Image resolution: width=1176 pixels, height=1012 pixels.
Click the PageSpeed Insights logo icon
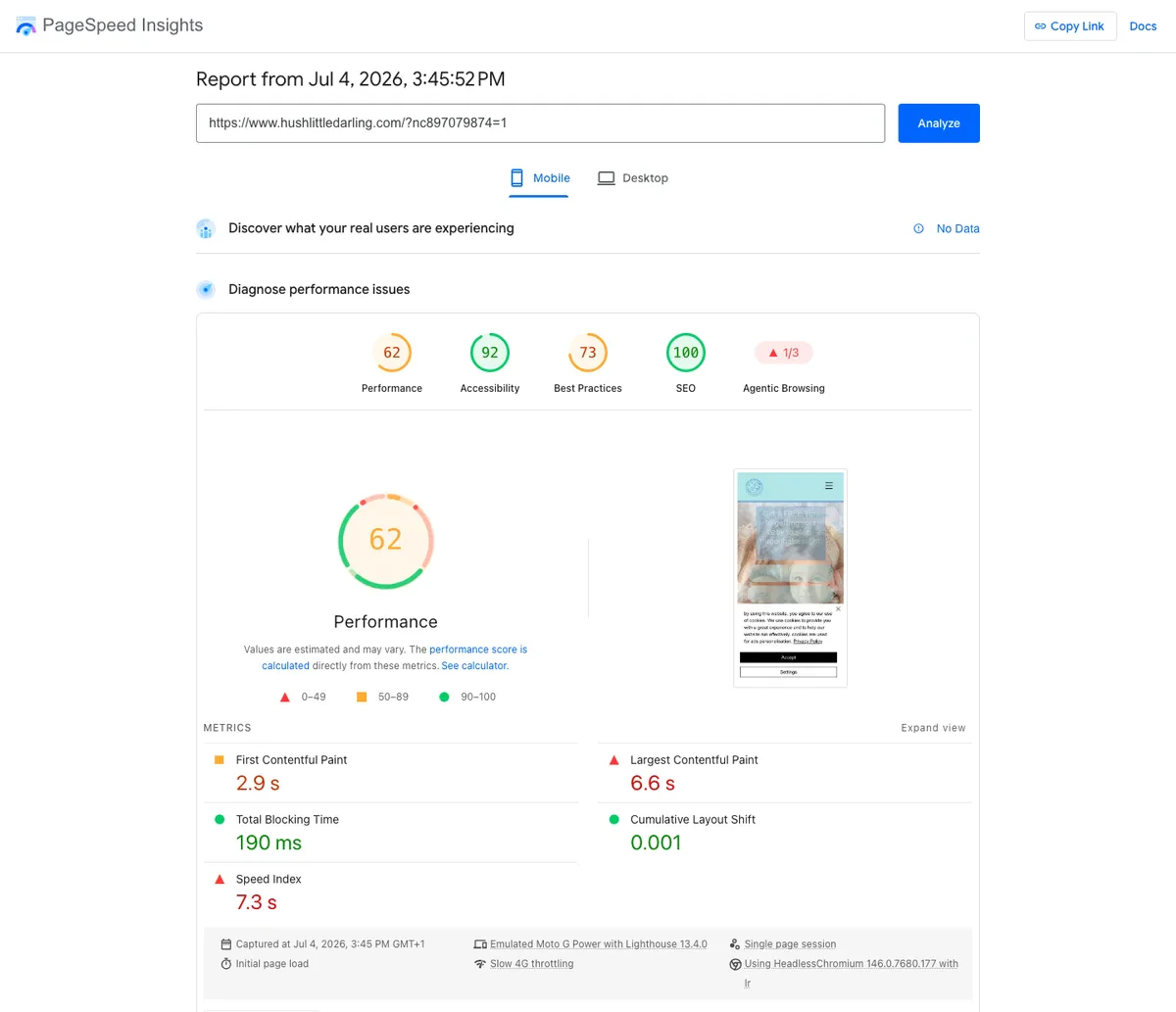(26, 26)
